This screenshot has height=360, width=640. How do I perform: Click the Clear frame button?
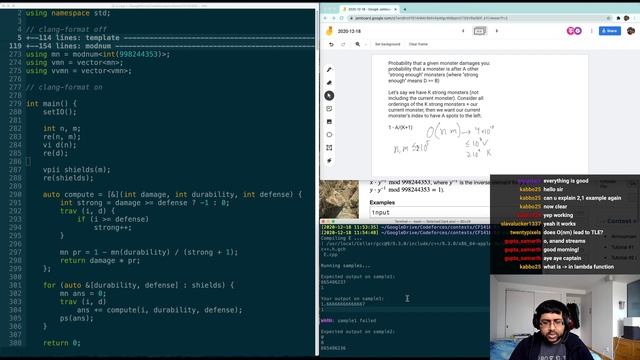(x=418, y=44)
